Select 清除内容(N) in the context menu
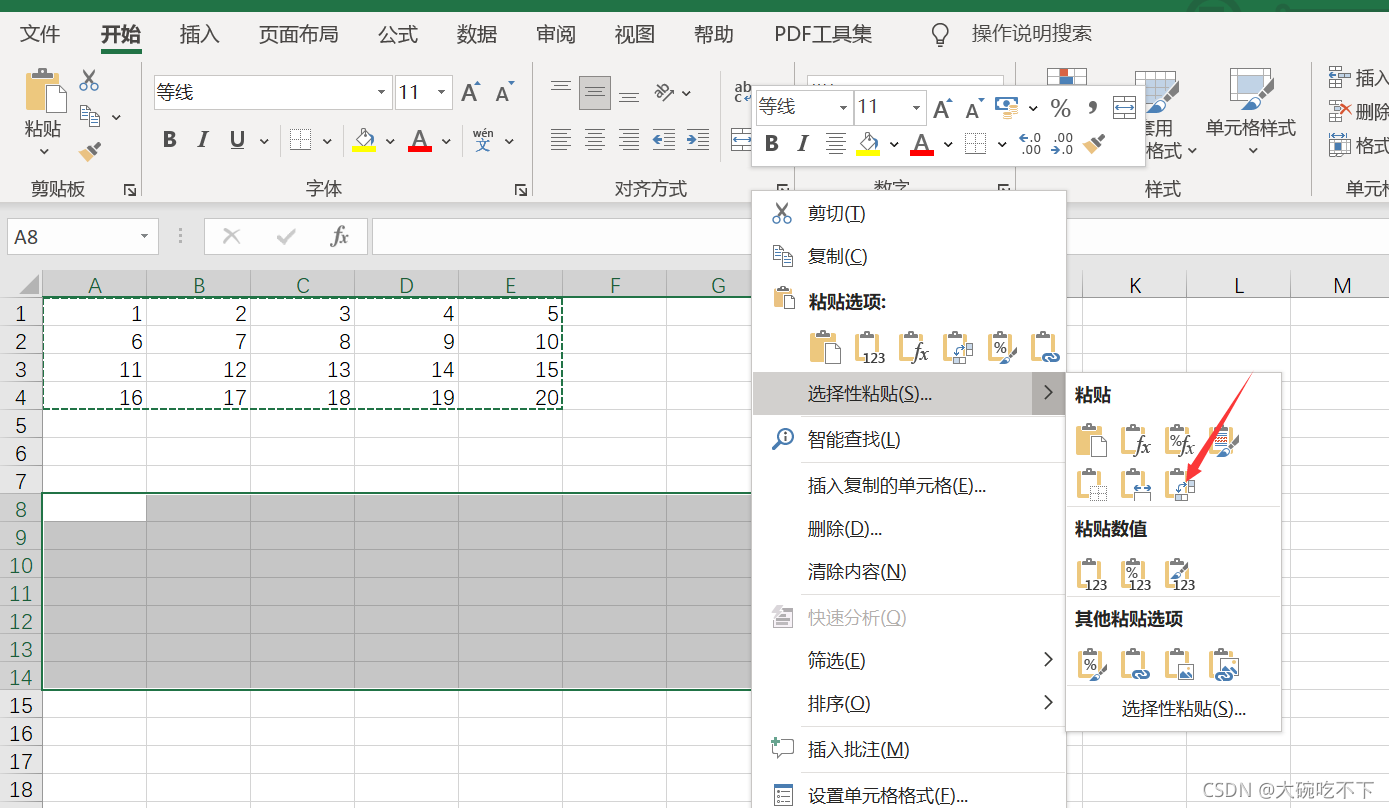Viewport: 1389px width, 808px height. [x=909, y=572]
